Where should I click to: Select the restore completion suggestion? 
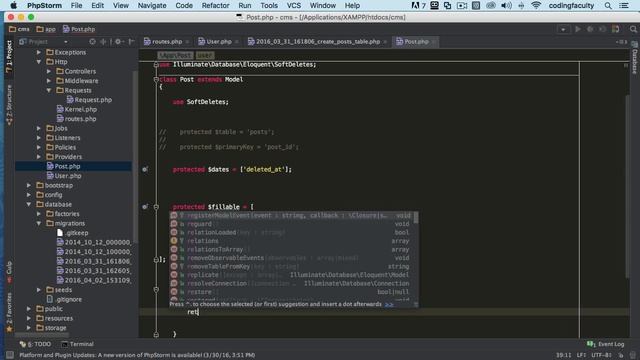tap(292, 292)
